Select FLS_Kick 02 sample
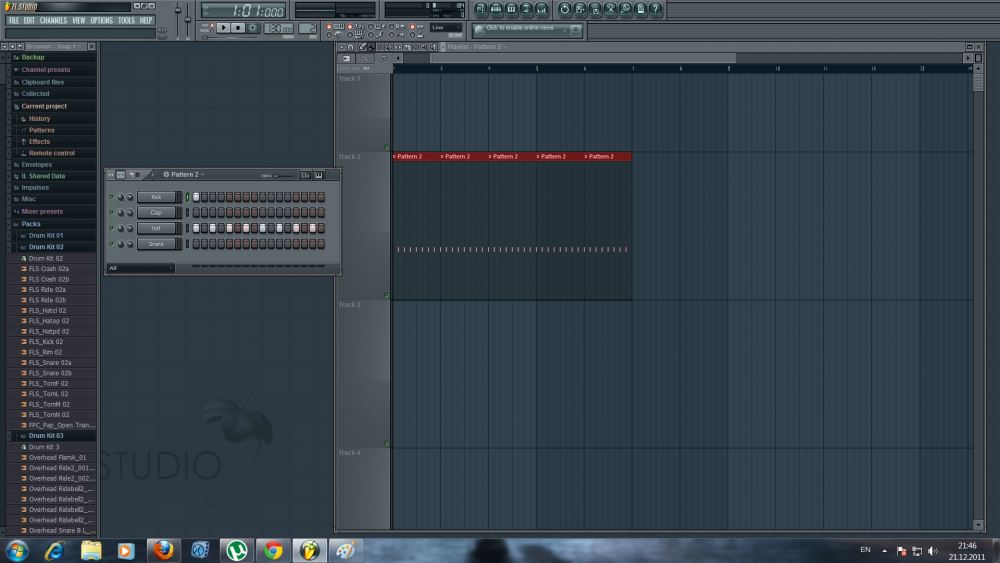The height and width of the screenshot is (563, 1000). click(x=45, y=342)
